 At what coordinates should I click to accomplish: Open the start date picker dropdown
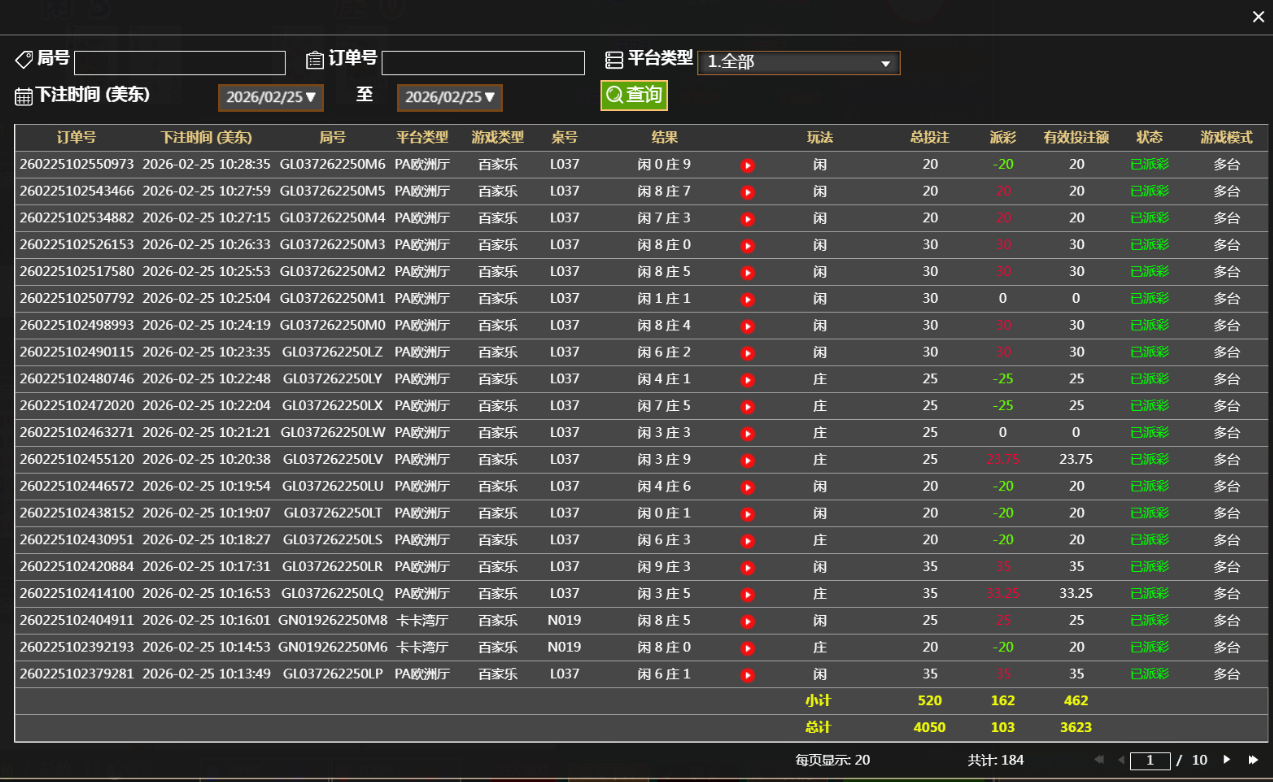(270, 98)
